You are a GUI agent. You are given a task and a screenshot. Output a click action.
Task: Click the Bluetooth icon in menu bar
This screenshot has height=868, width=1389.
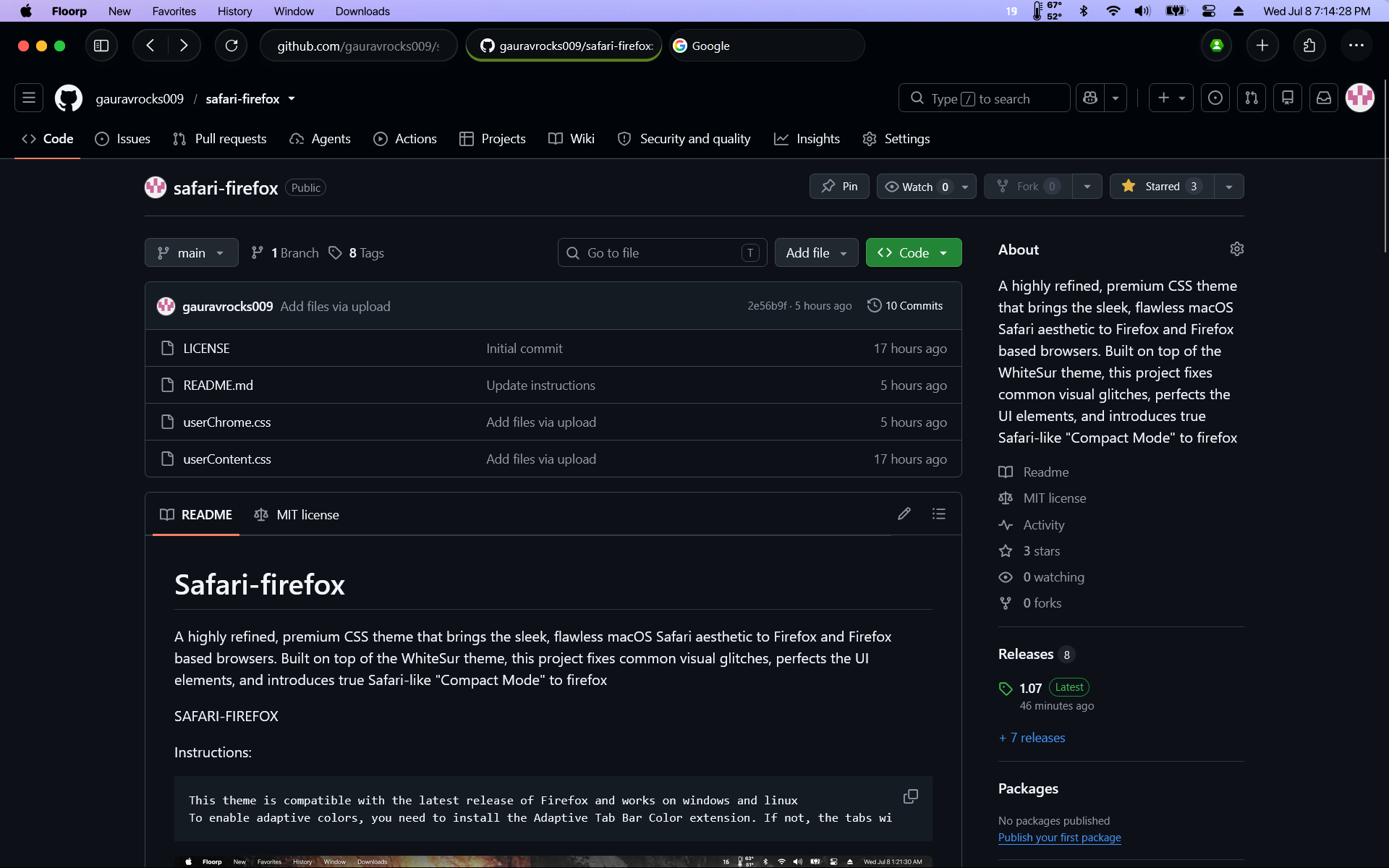(1084, 11)
